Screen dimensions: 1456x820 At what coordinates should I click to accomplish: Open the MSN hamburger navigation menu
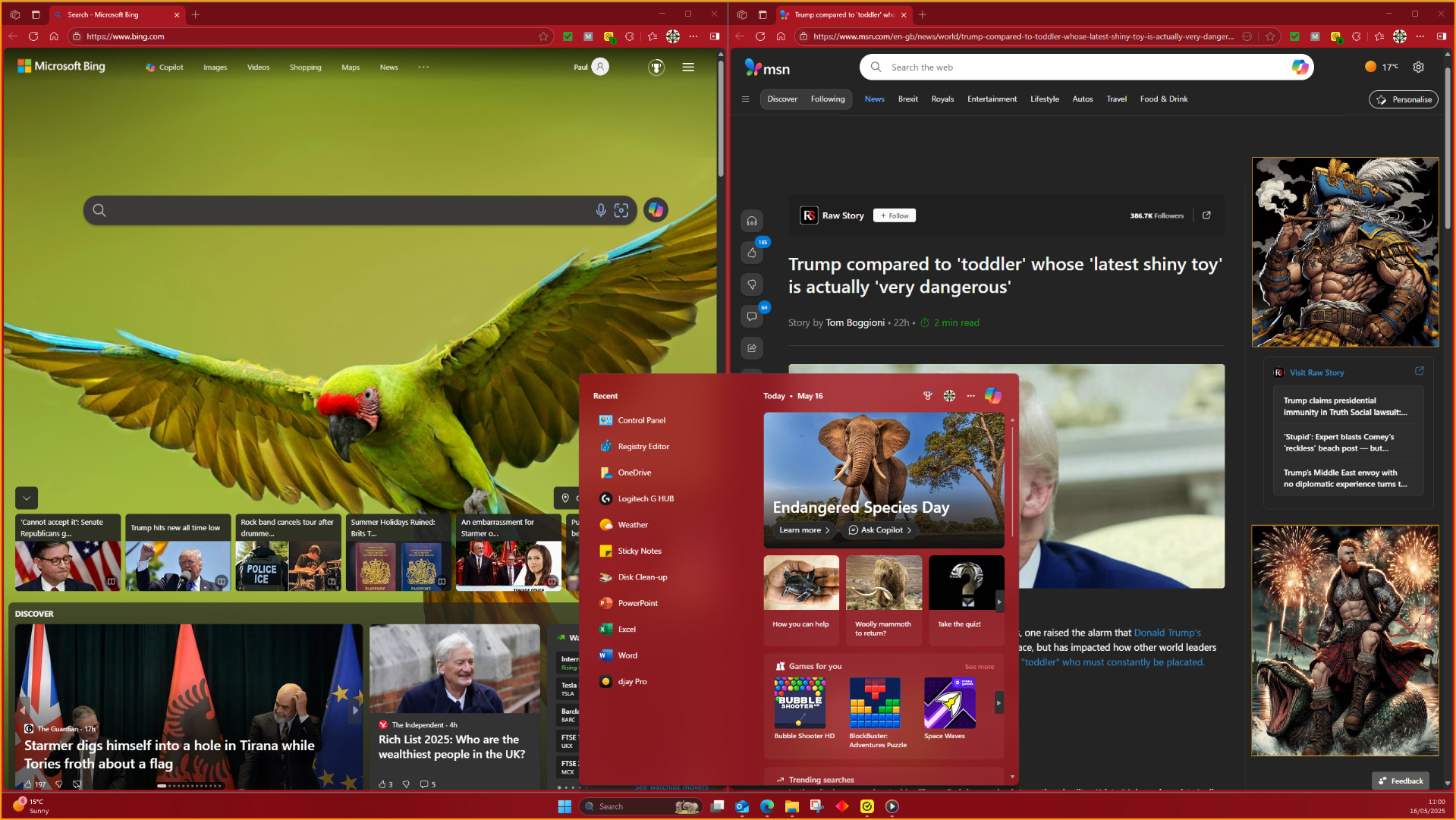point(745,99)
